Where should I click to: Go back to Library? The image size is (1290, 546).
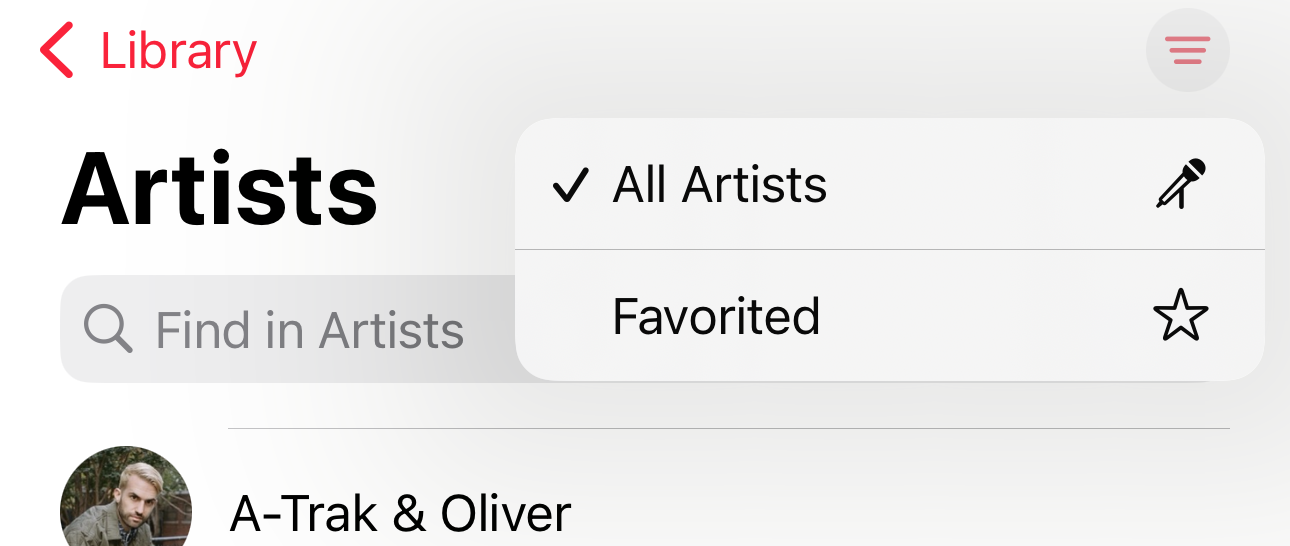tap(148, 51)
